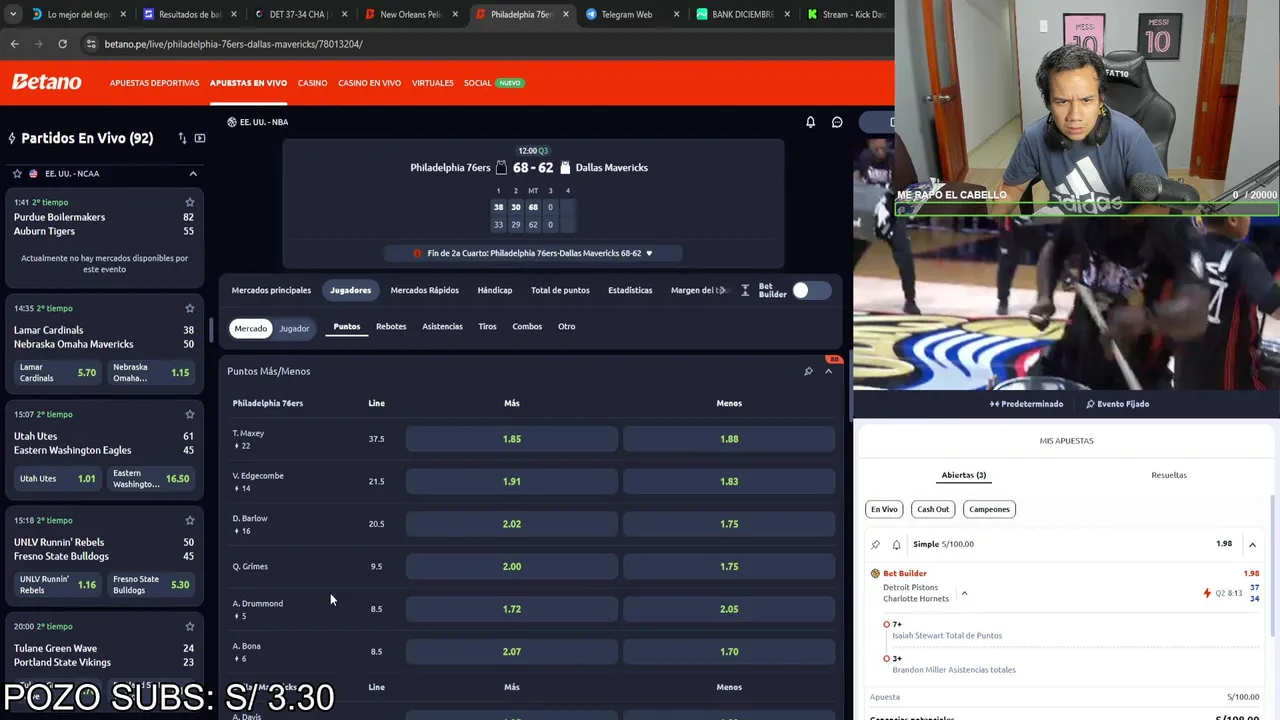Switch to Hándicap tab
This screenshot has width=1280, height=720.
click(494, 290)
